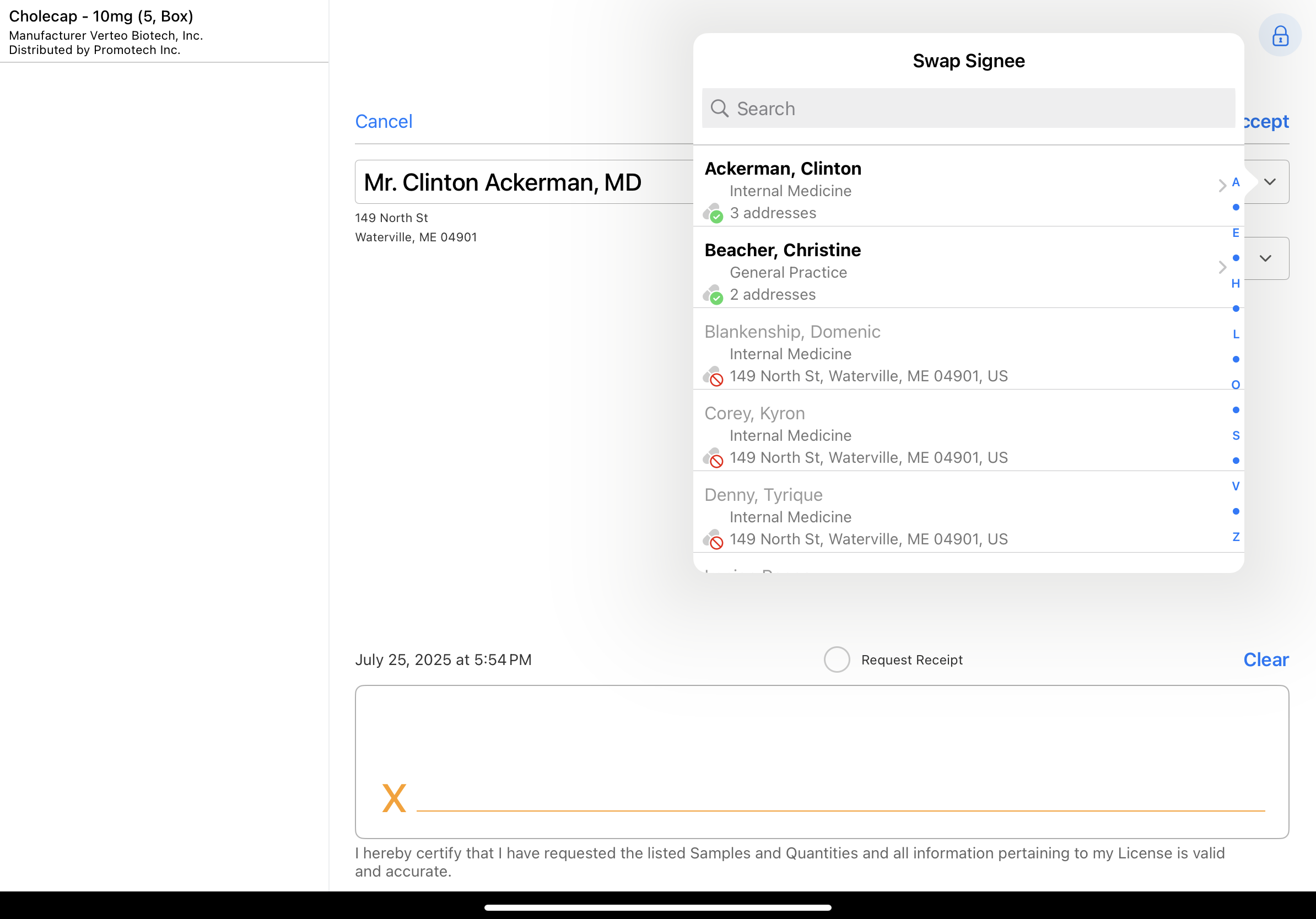Cancel the signature screen
Viewport: 1316px width, 919px height.
[384, 121]
